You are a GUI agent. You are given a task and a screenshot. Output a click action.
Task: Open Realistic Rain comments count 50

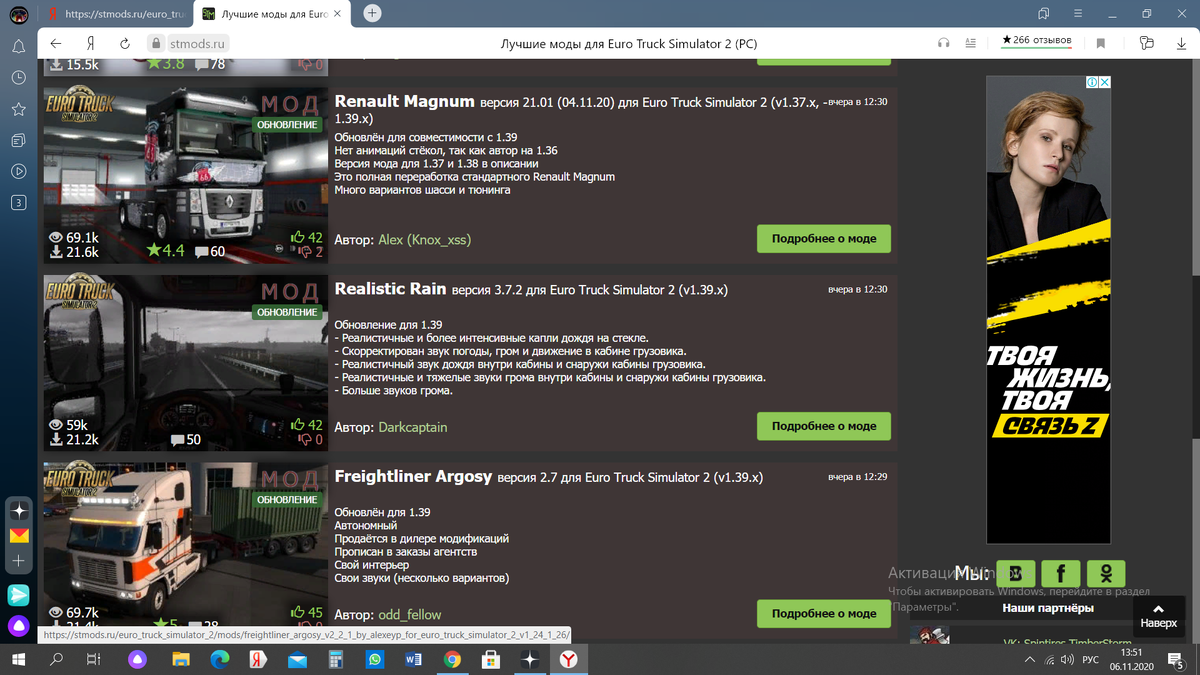tap(186, 439)
